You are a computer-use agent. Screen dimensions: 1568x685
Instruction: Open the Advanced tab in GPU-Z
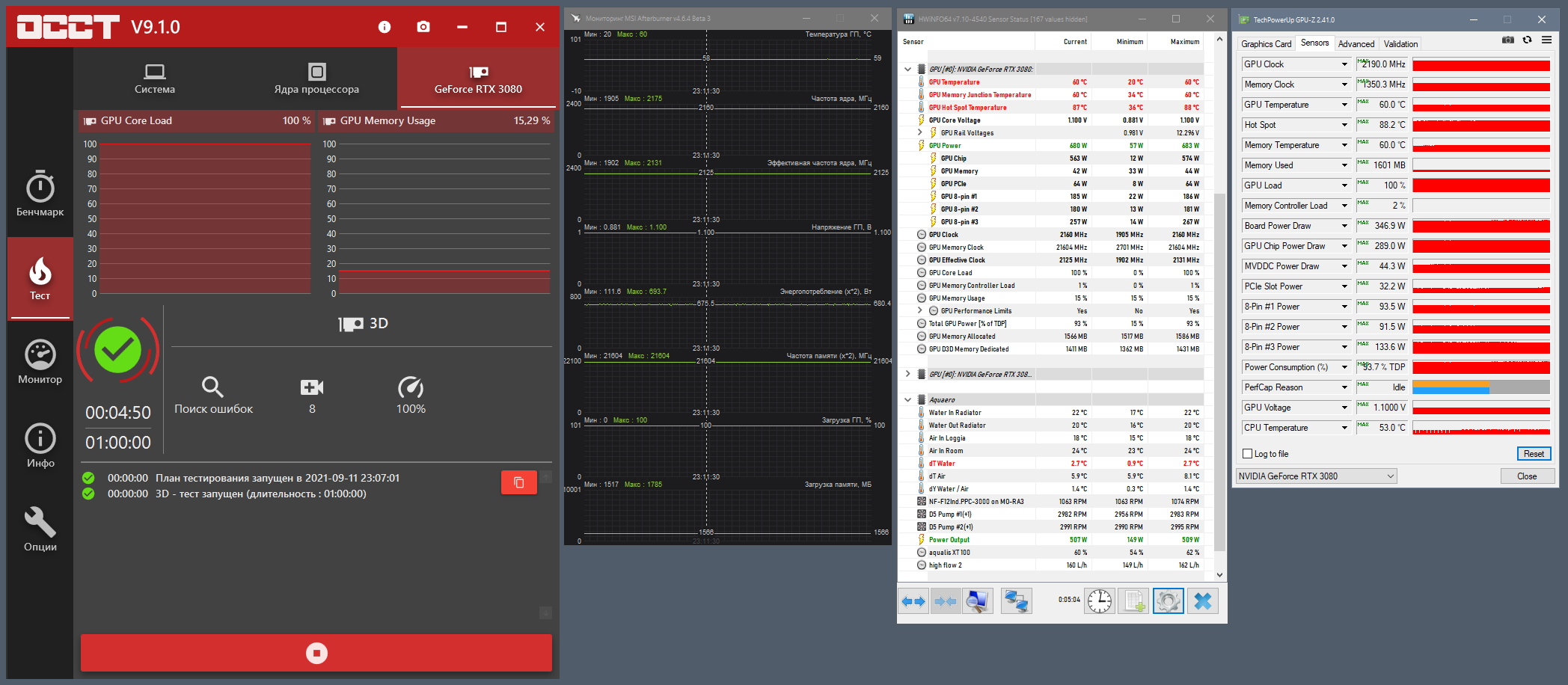[x=1356, y=44]
